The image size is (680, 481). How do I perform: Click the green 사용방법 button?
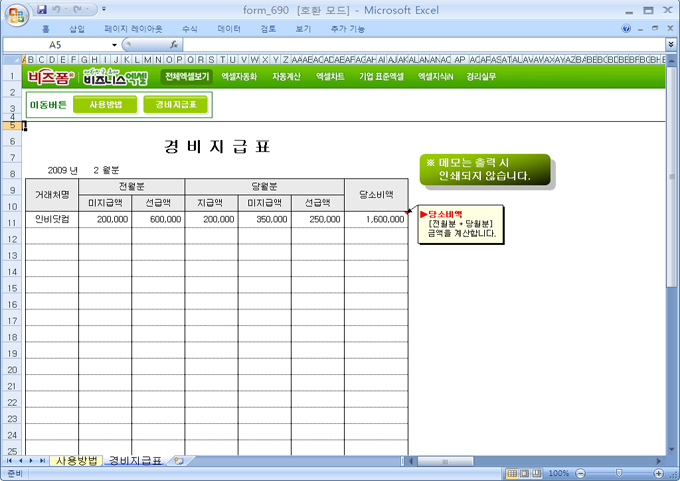tap(105, 105)
